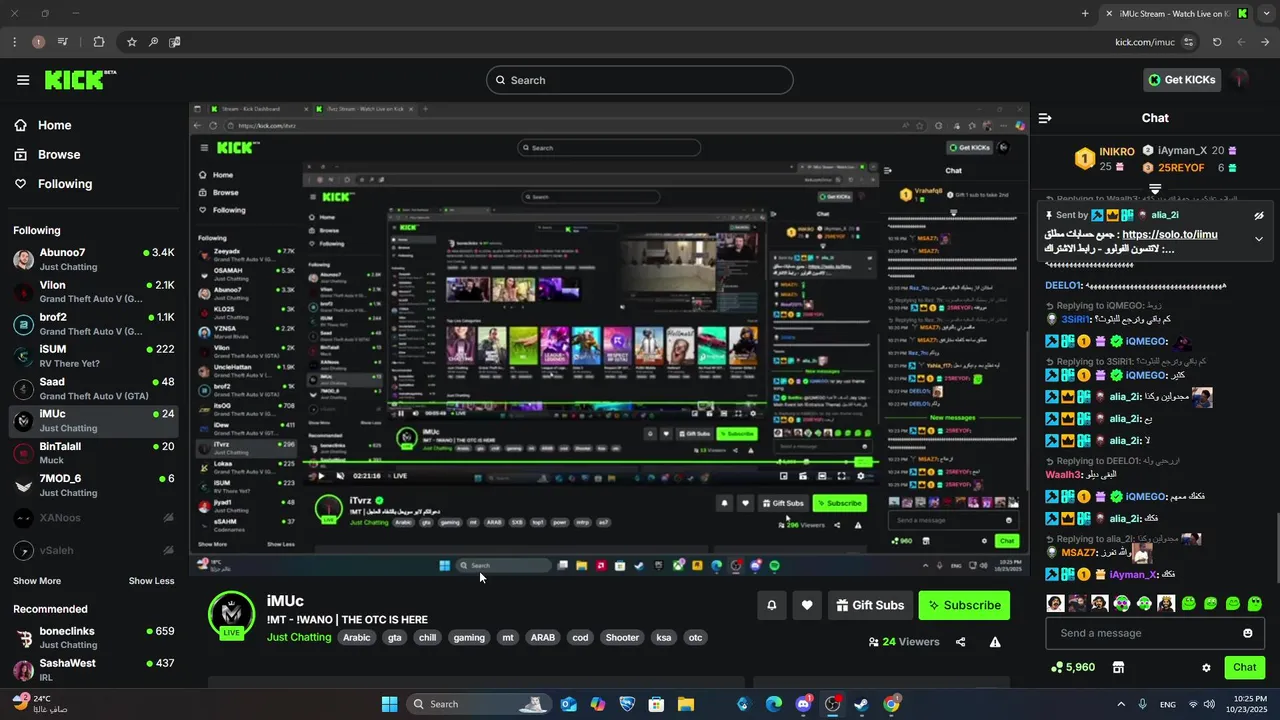
Task: Collapse the chat panel with the arrow icon
Action: tap(1045, 118)
